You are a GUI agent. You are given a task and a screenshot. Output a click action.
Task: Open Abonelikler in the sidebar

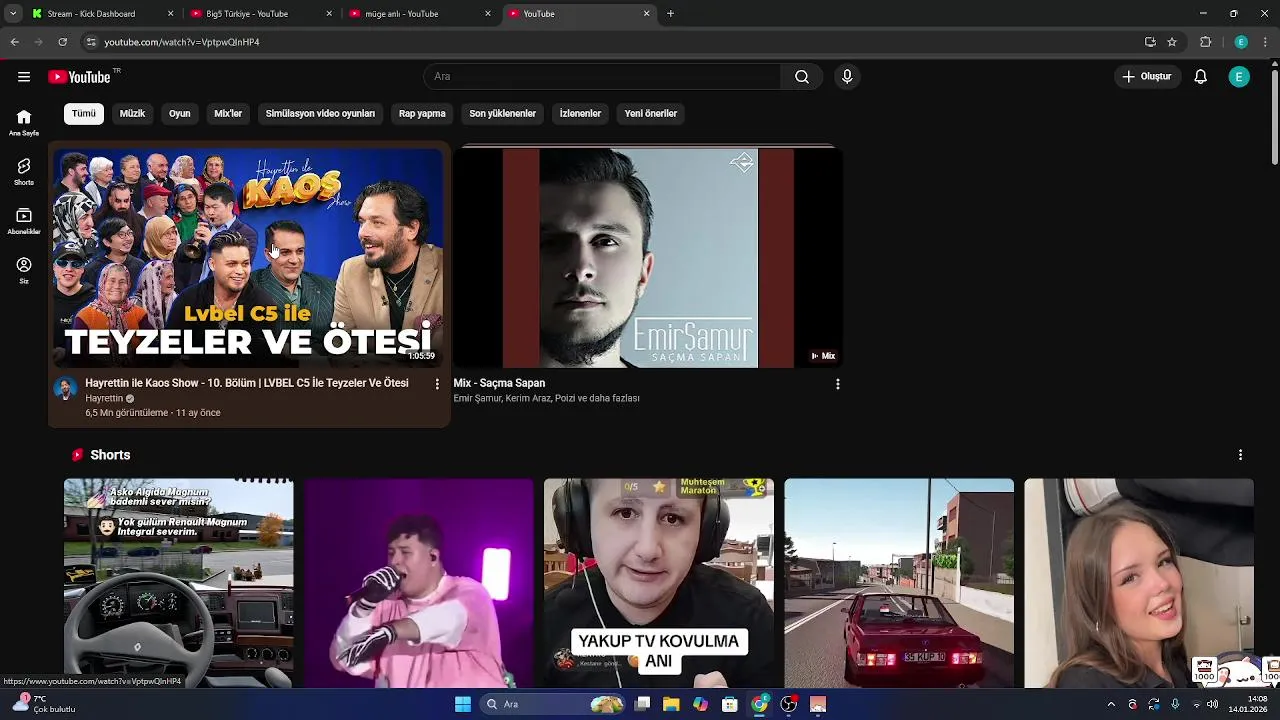point(24,221)
